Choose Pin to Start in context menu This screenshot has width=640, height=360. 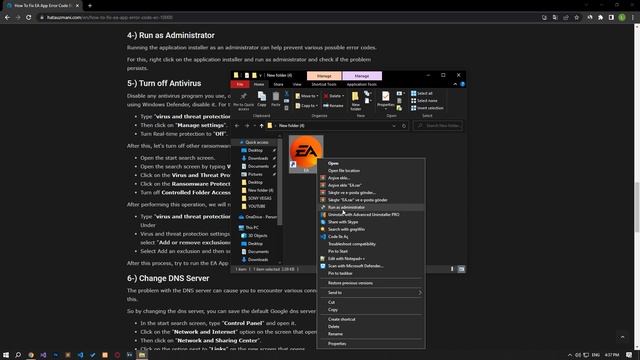371,251
